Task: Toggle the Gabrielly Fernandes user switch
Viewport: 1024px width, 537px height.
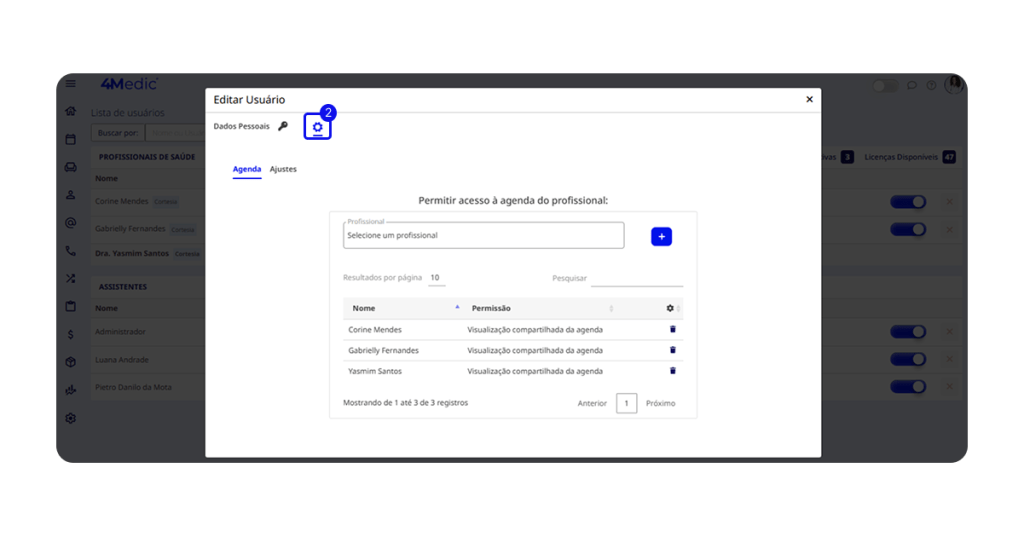Action: 907,229
